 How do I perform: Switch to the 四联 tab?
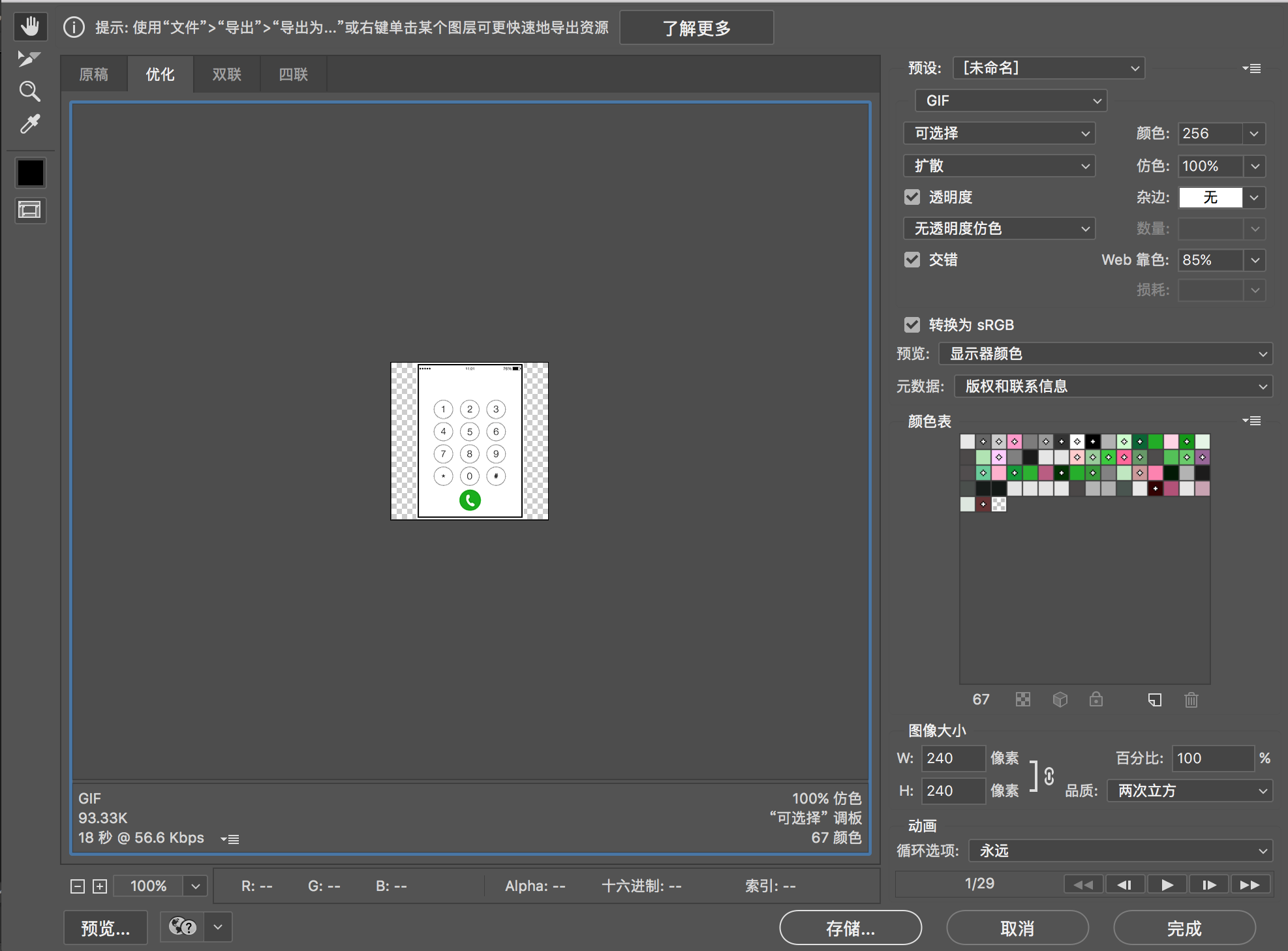[294, 74]
